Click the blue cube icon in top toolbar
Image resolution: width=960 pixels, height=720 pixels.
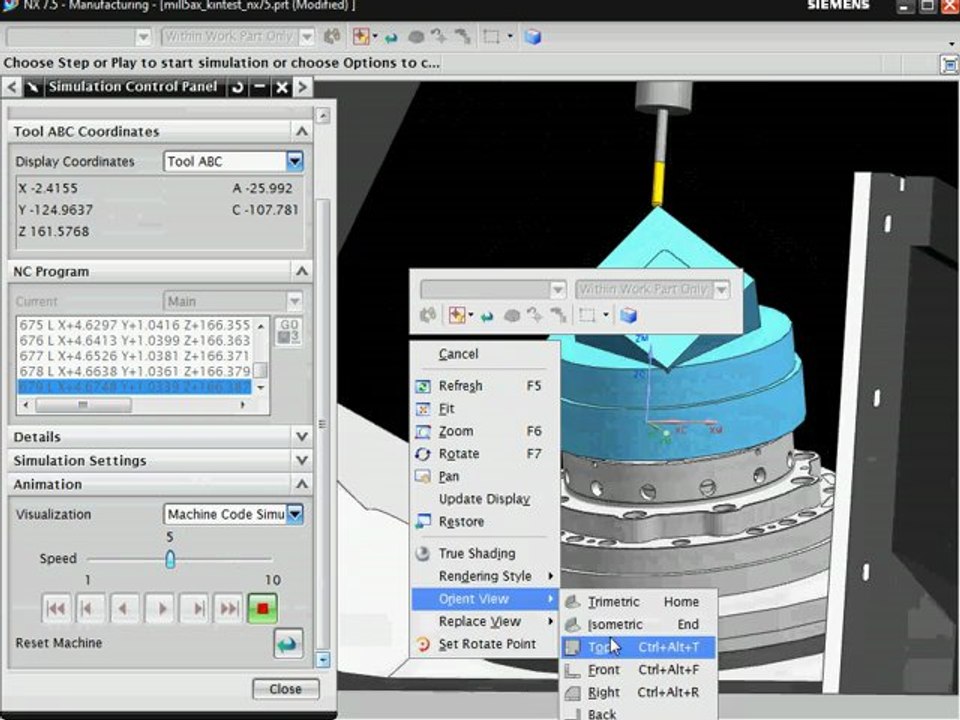533,37
